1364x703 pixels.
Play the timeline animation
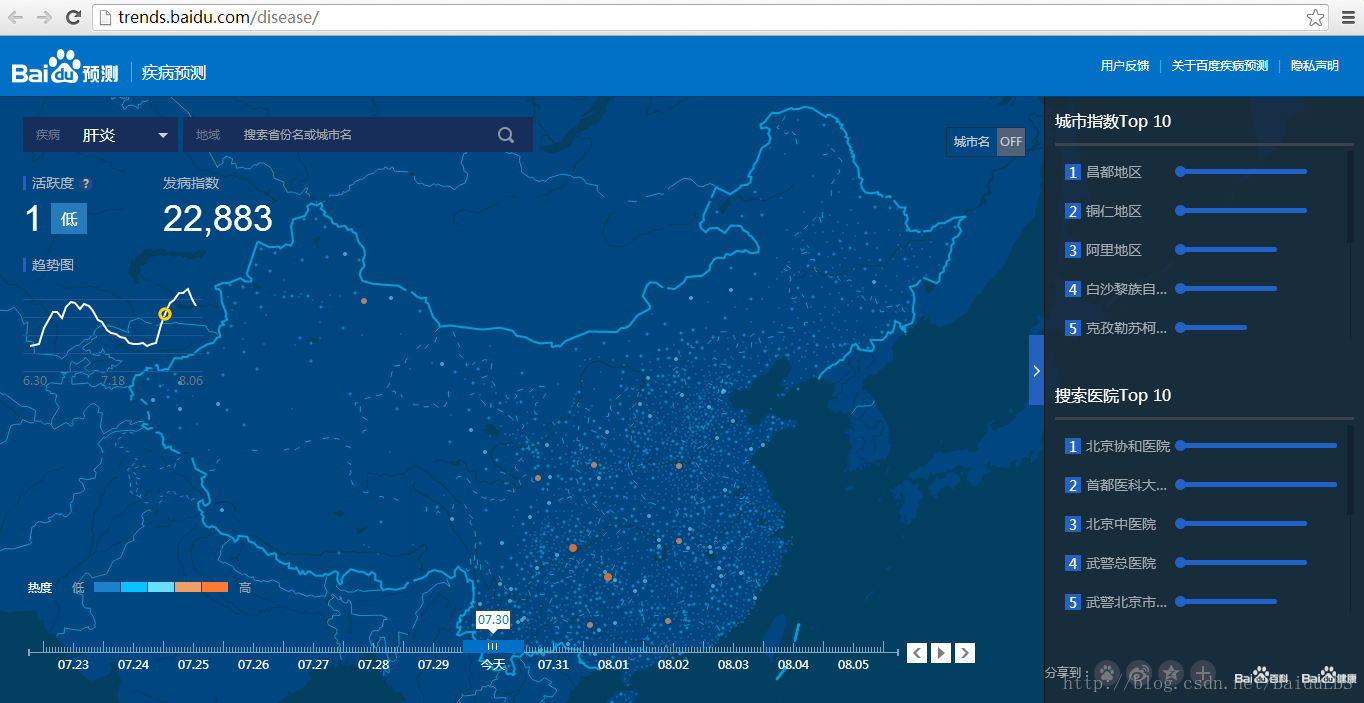point(941,653)
